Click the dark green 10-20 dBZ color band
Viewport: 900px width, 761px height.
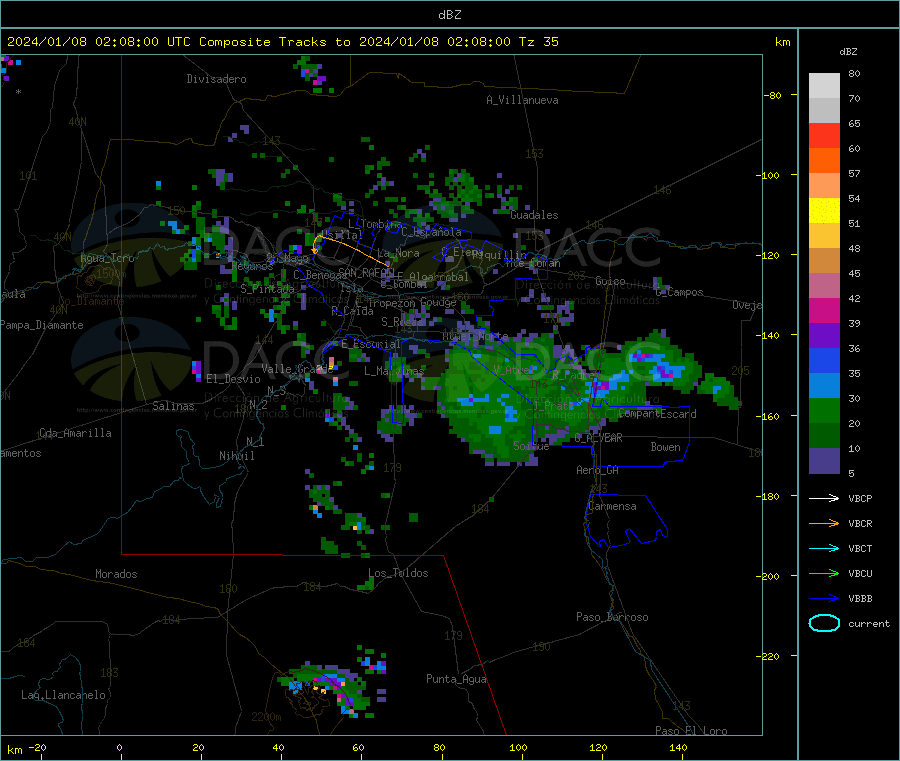pyautogui.click(x=824, y=436)
